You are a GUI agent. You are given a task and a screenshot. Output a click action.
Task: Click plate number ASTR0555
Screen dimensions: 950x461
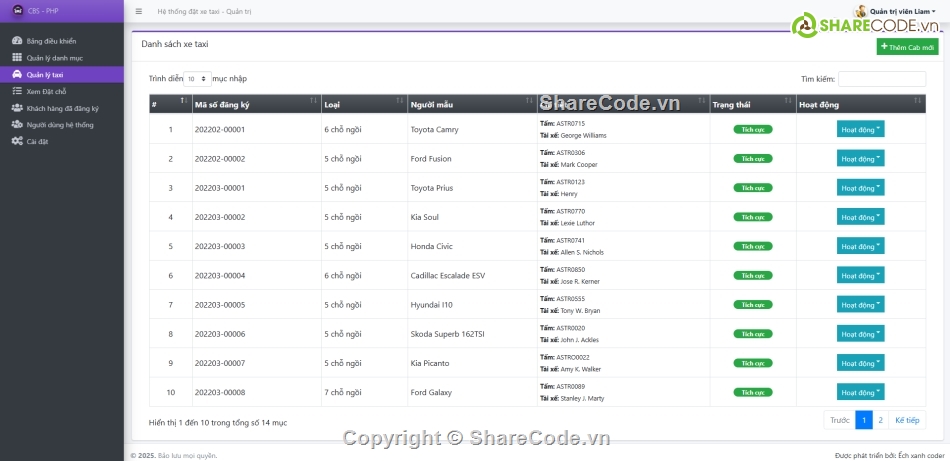[x=570, y=299]
